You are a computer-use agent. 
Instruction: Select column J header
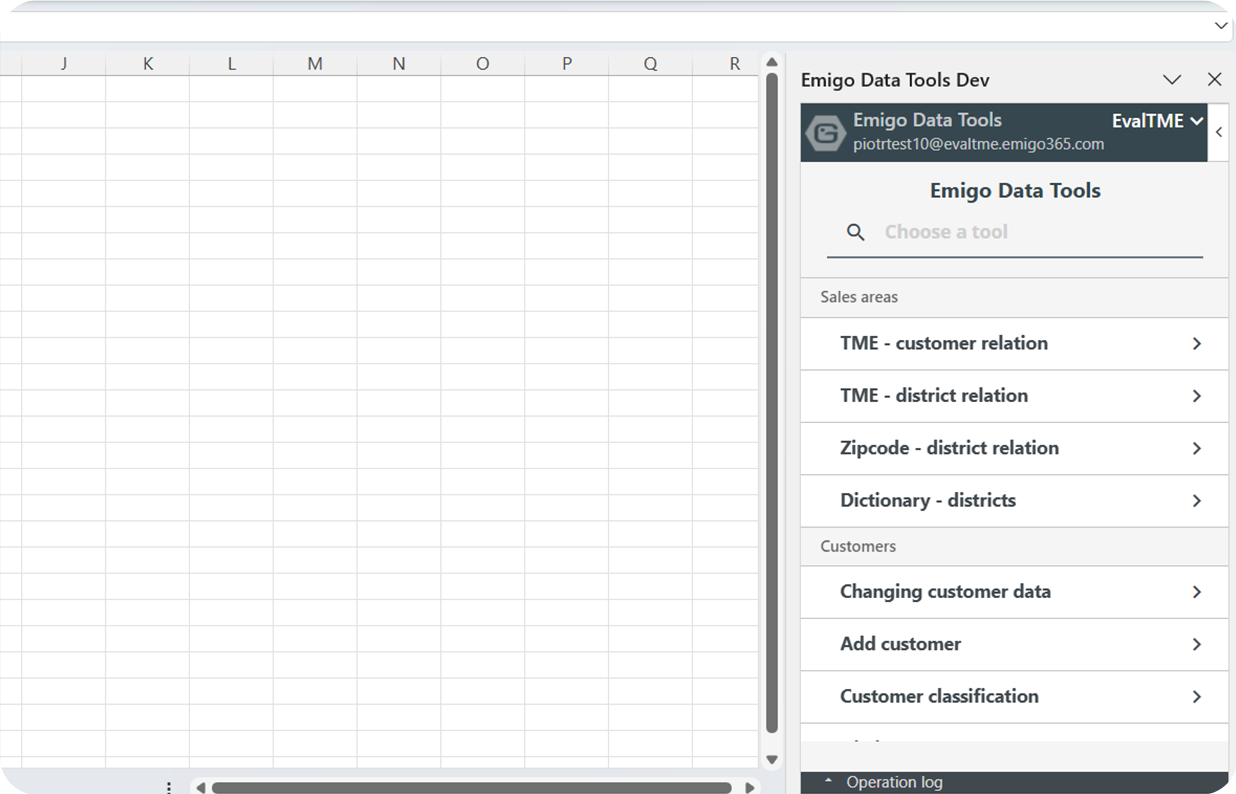click(64, 64)
